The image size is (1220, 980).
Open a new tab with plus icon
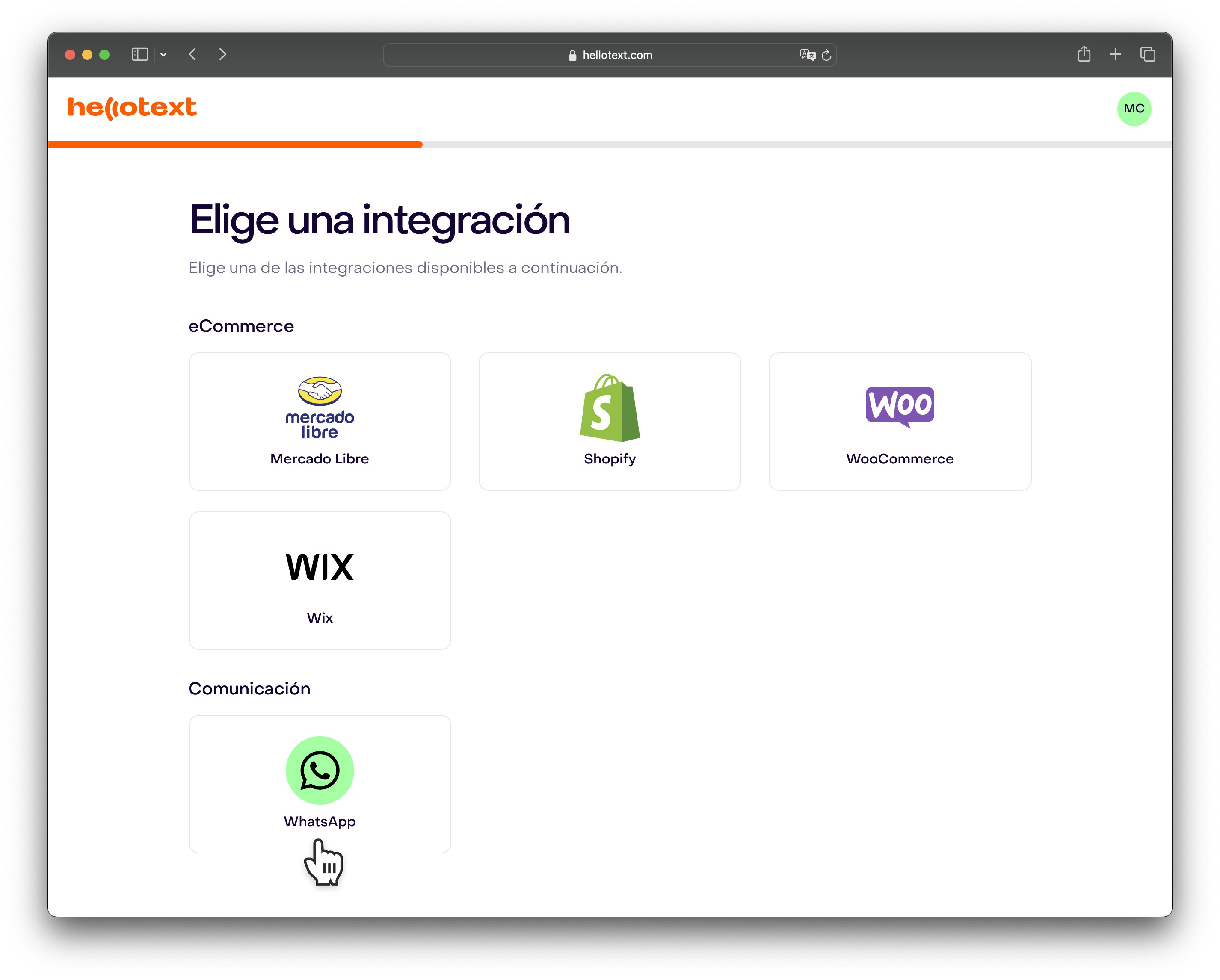point(1115,54)
